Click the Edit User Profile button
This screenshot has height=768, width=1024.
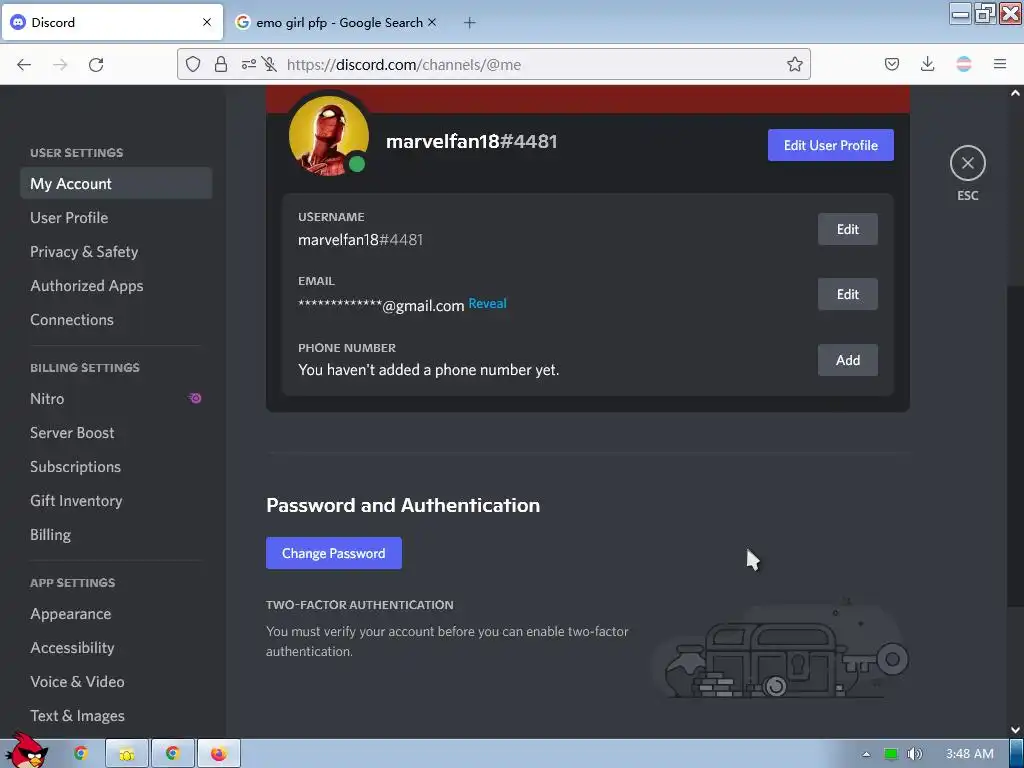click(x=831, y=145)
